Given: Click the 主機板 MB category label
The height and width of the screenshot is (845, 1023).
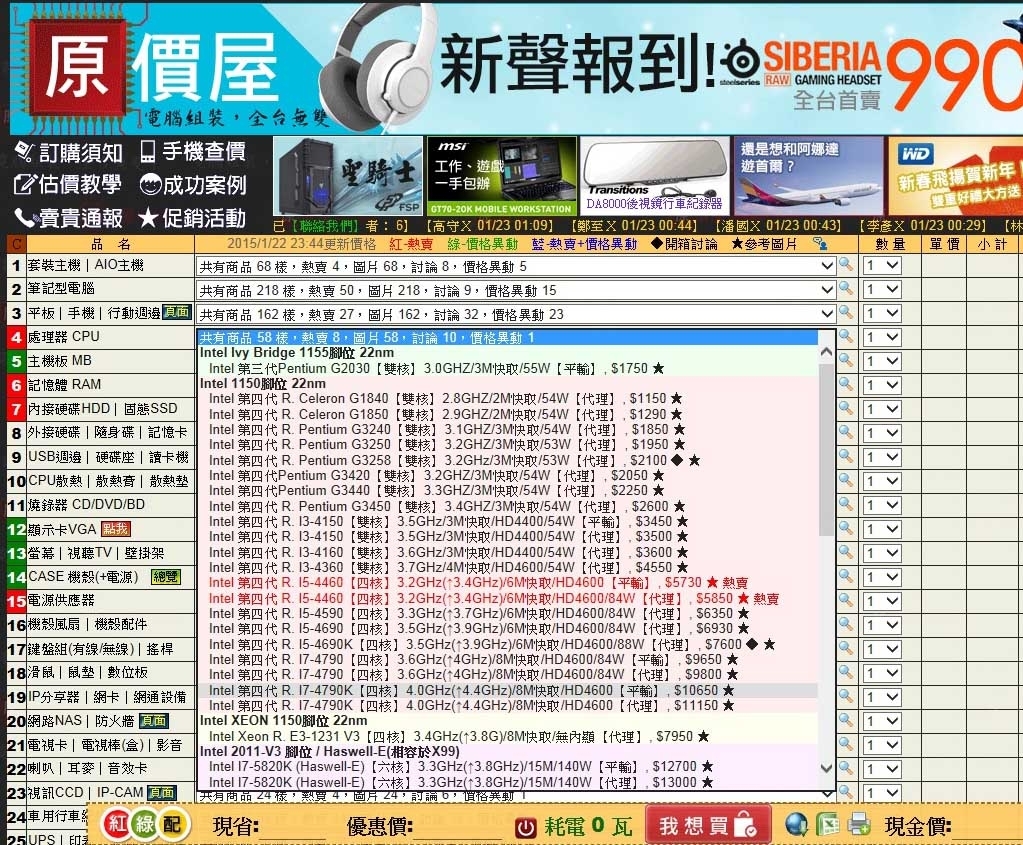Looking at the screenshot, I should click(59, 361).
